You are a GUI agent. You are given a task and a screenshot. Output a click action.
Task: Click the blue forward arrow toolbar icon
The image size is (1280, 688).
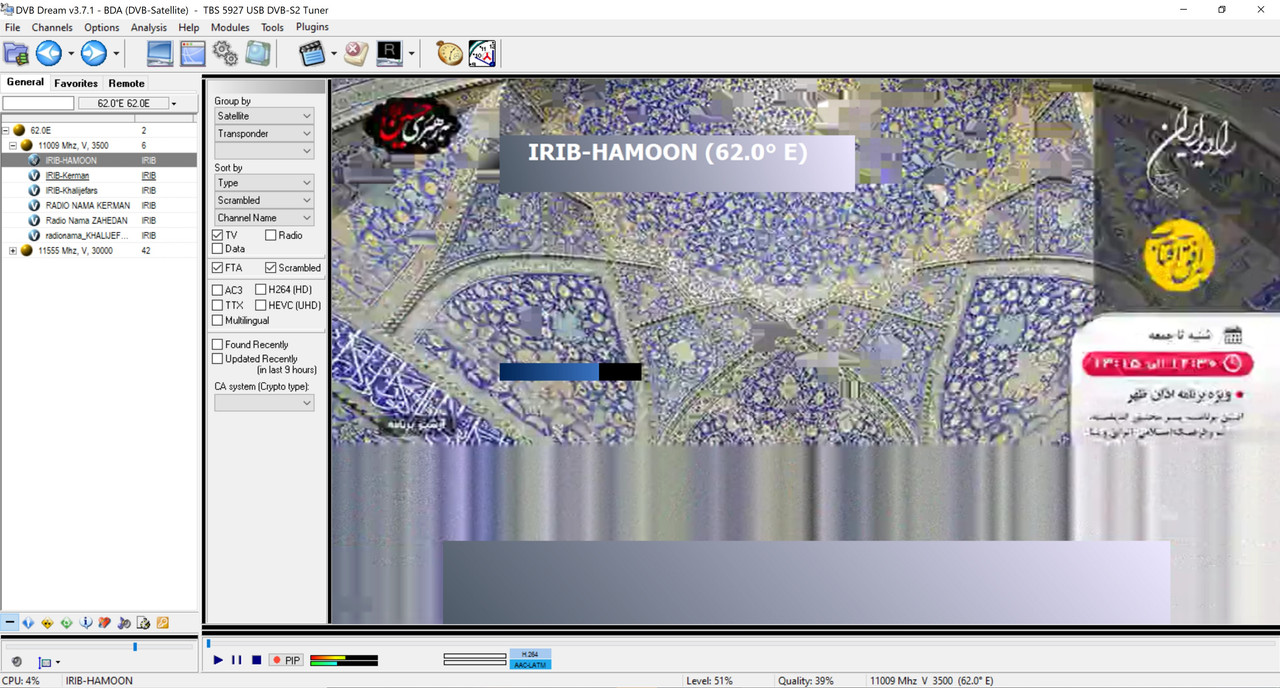point(94,53)
